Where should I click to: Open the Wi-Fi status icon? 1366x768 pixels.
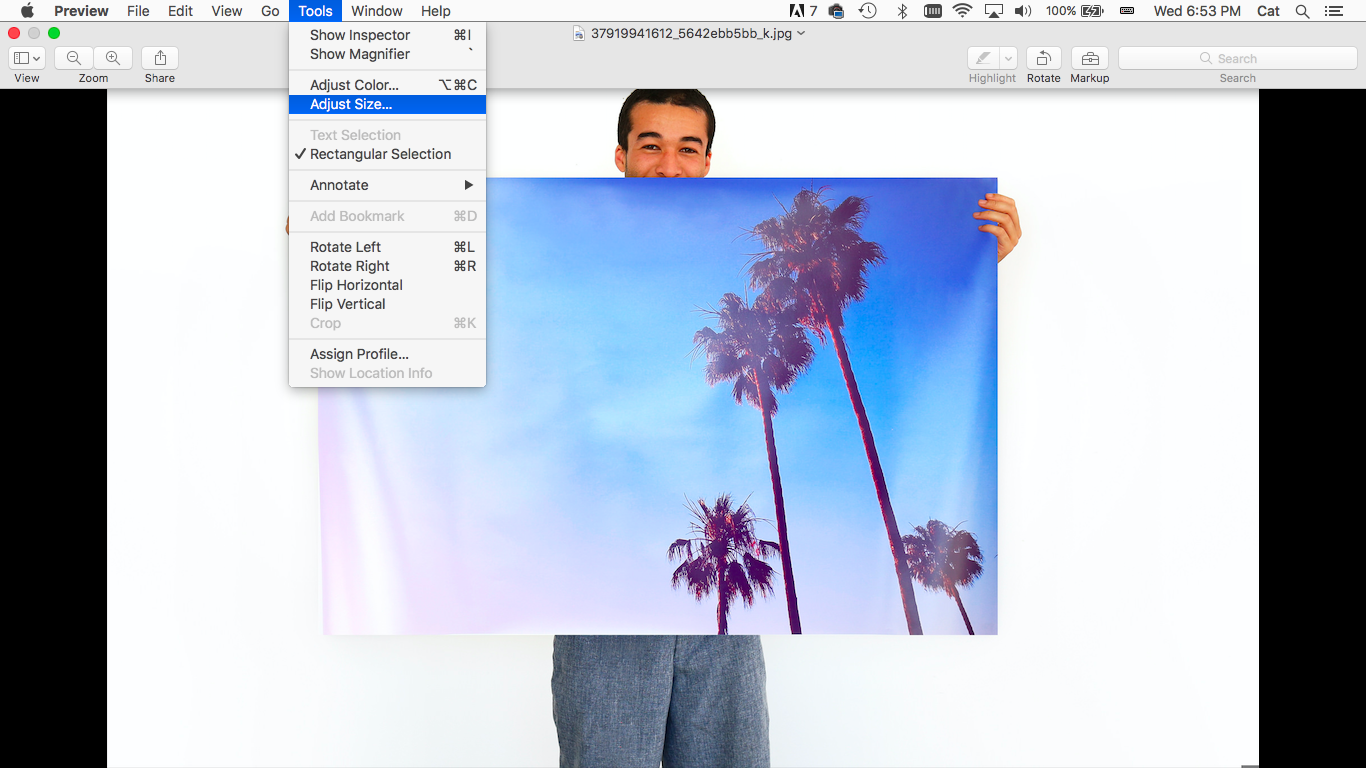point(962,11)
